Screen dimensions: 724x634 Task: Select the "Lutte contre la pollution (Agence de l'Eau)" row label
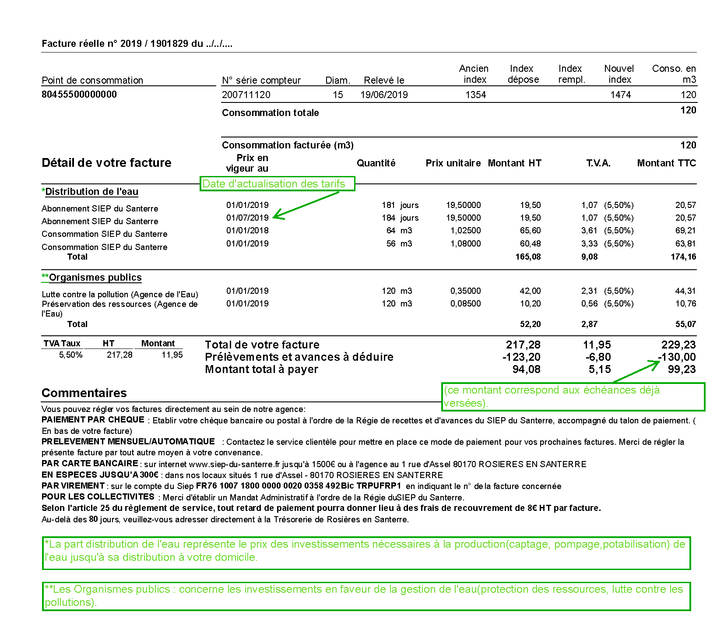click(x=120, y=294)
